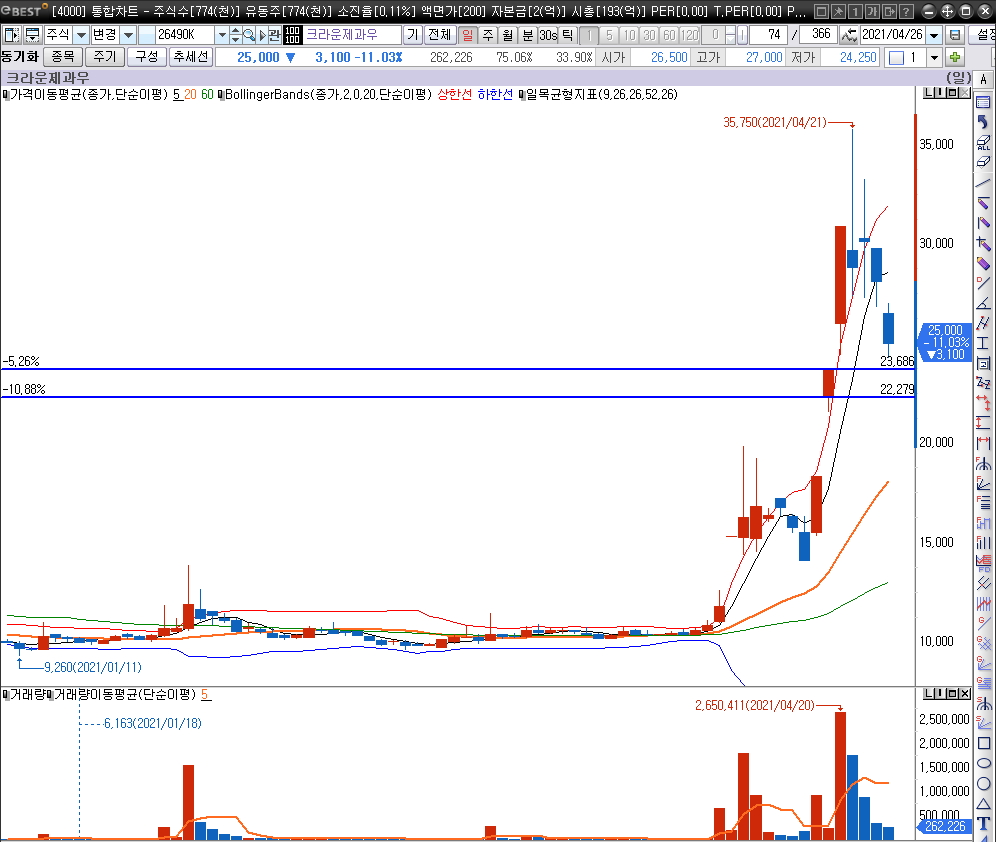Click the 크라운제과우 stock name field

pyautogui.click(x=353, y=35)
